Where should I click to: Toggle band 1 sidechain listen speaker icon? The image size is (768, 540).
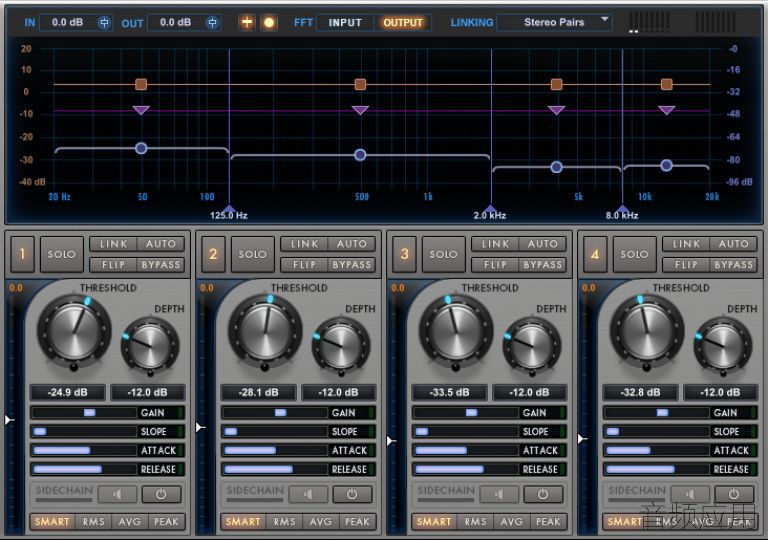pyautogui.click(x=118, y=494)
